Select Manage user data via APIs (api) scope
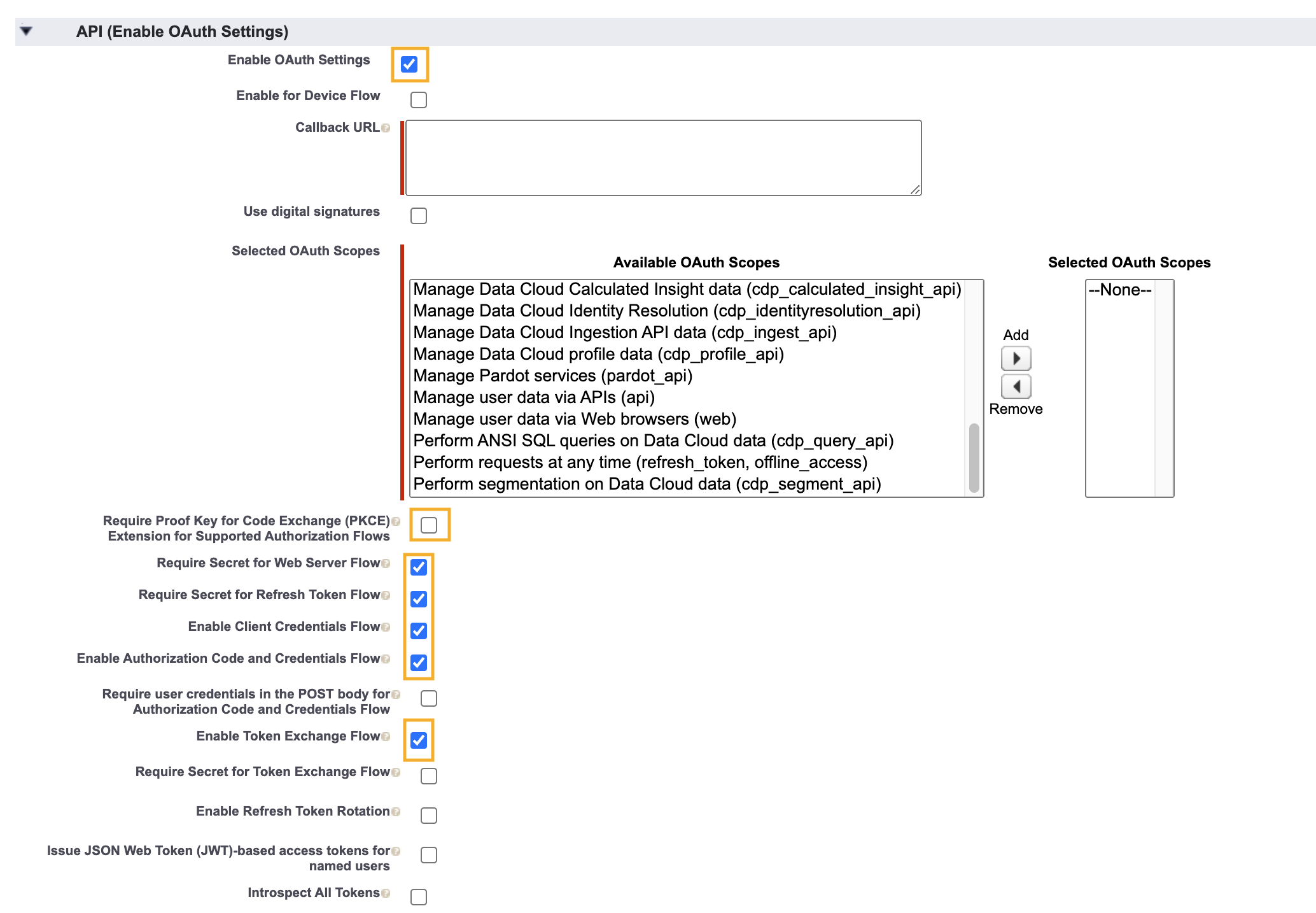Viewport: 1316px width, 913px height. click(x=533, y=397)
